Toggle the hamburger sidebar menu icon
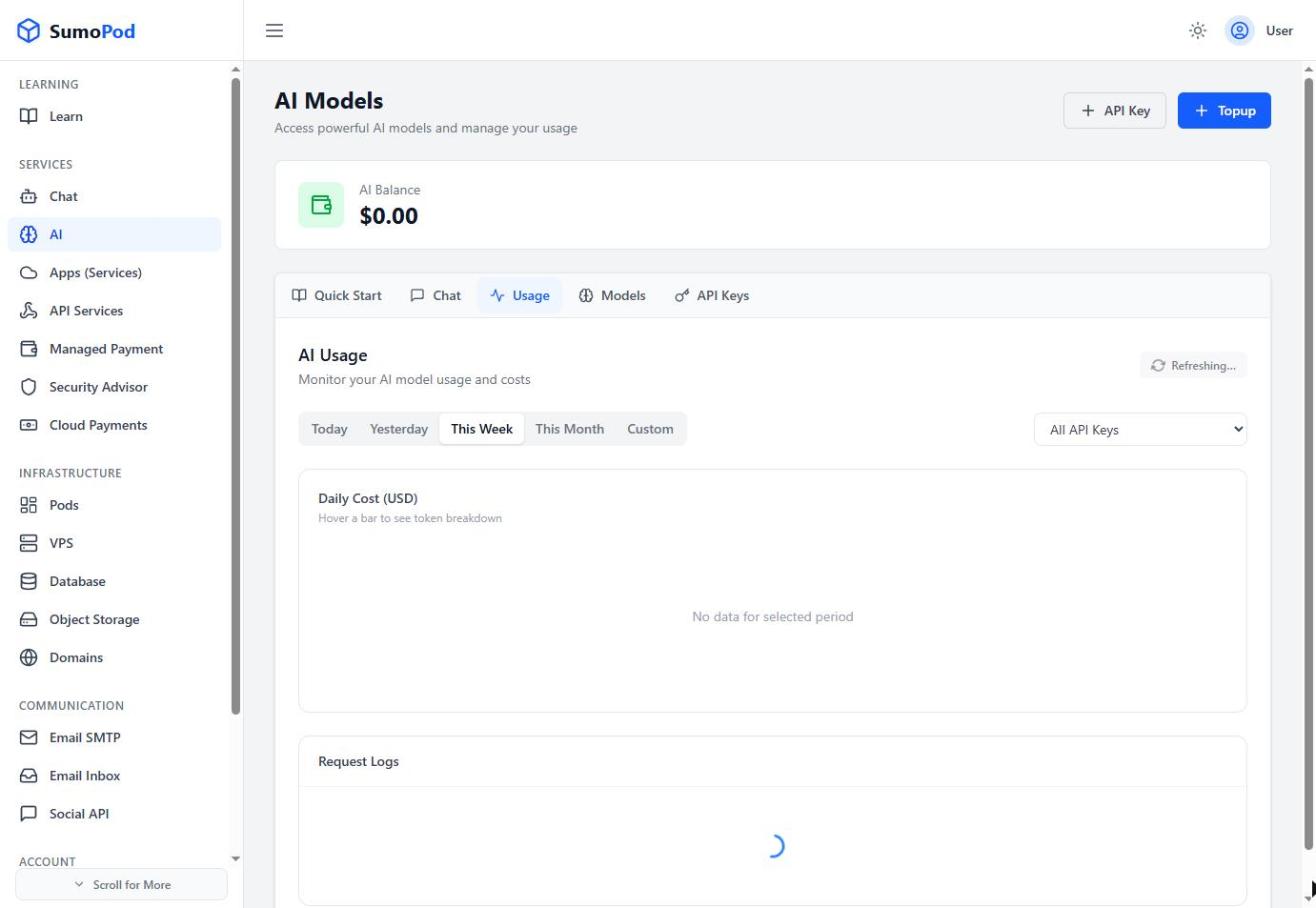The width and height of the screenshot is (1316, 908). click(274, 31)
